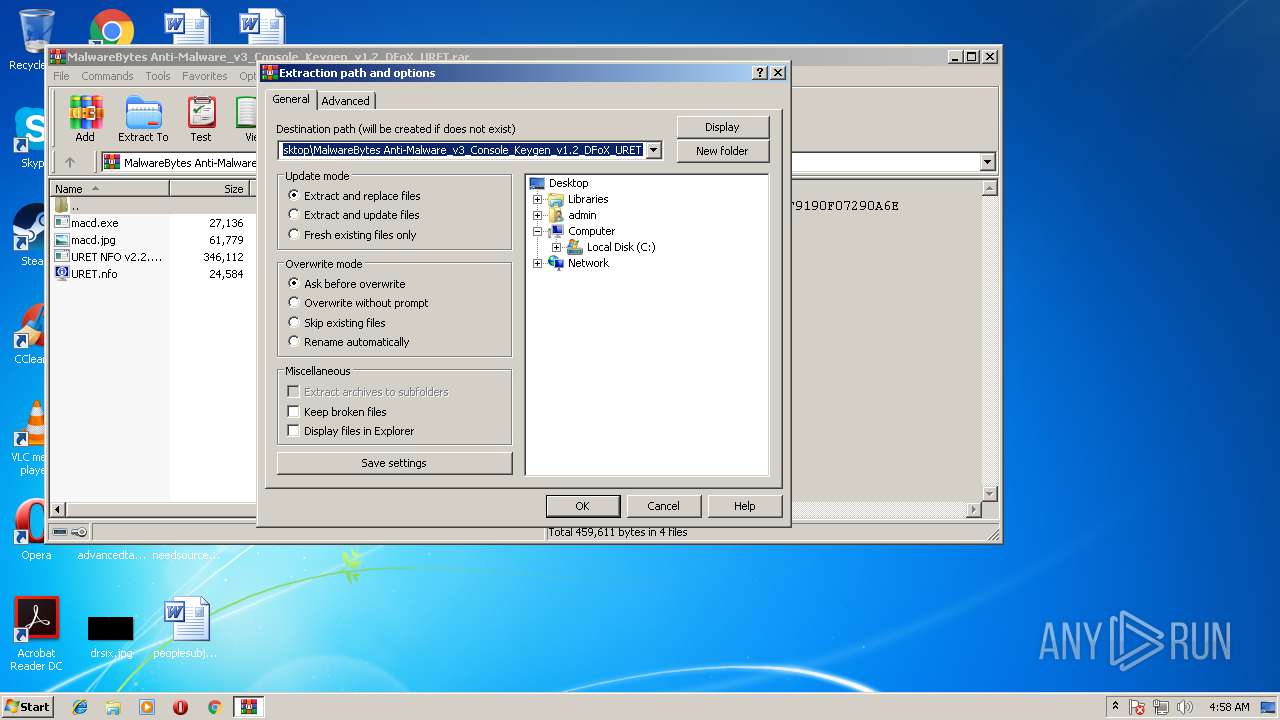The height and width of the screenshot is (720, 1280).
Task: Show hidden tray icons arrow
Action: coord(1115,707)
